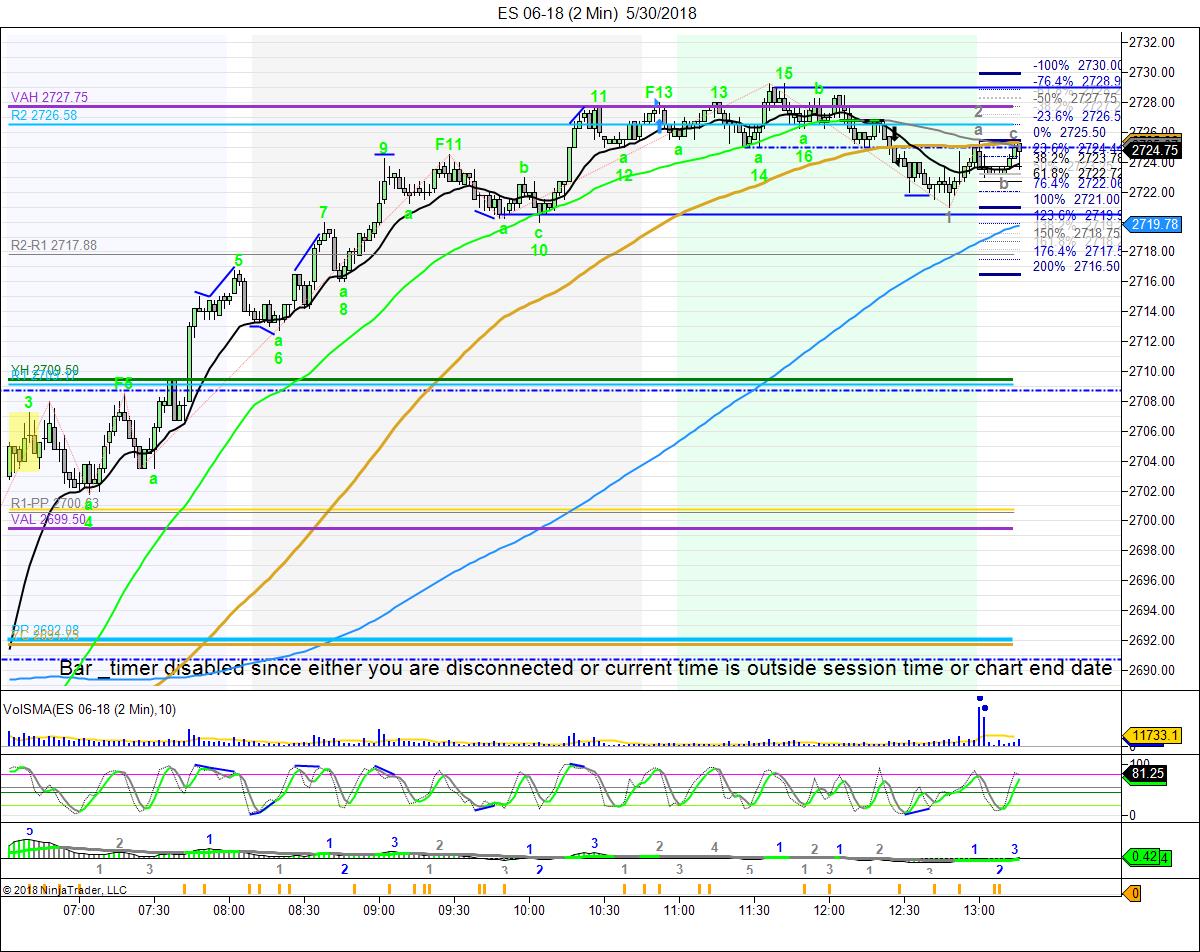Click the R1-PP 2700.63 label

[55, 504]
